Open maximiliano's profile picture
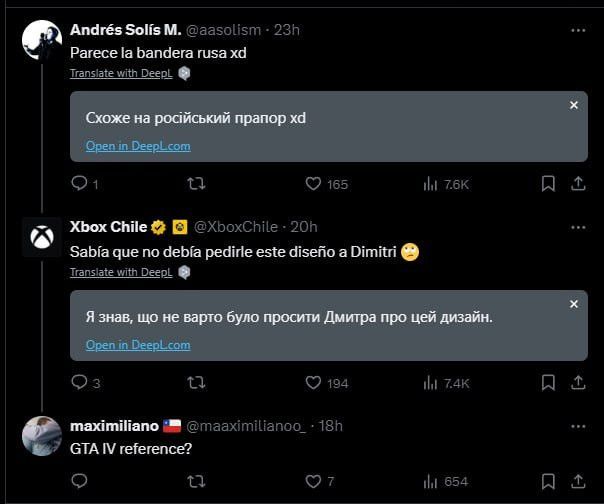 coord(42,437)
